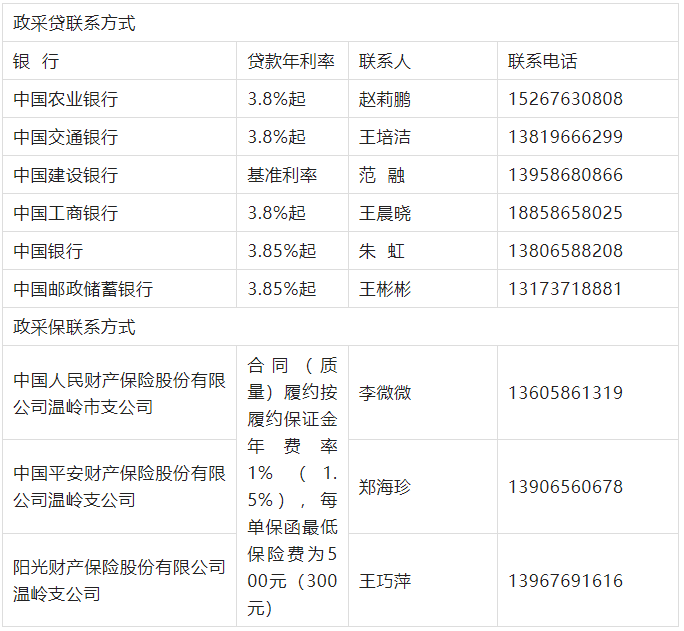Click phone number 13806588208
Viewport: 684px width, 631px height.
click(x=565, y=251)
